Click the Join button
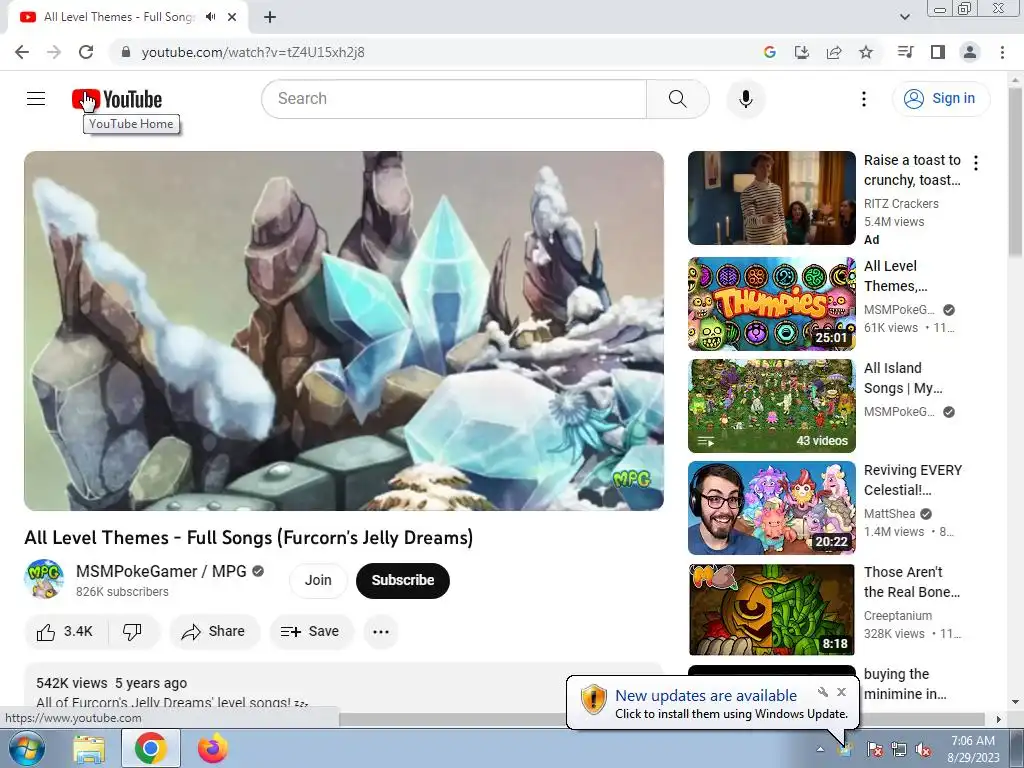Image resolution: width=1024 pixels, height=768 pixels. click(x=318, y=580)
